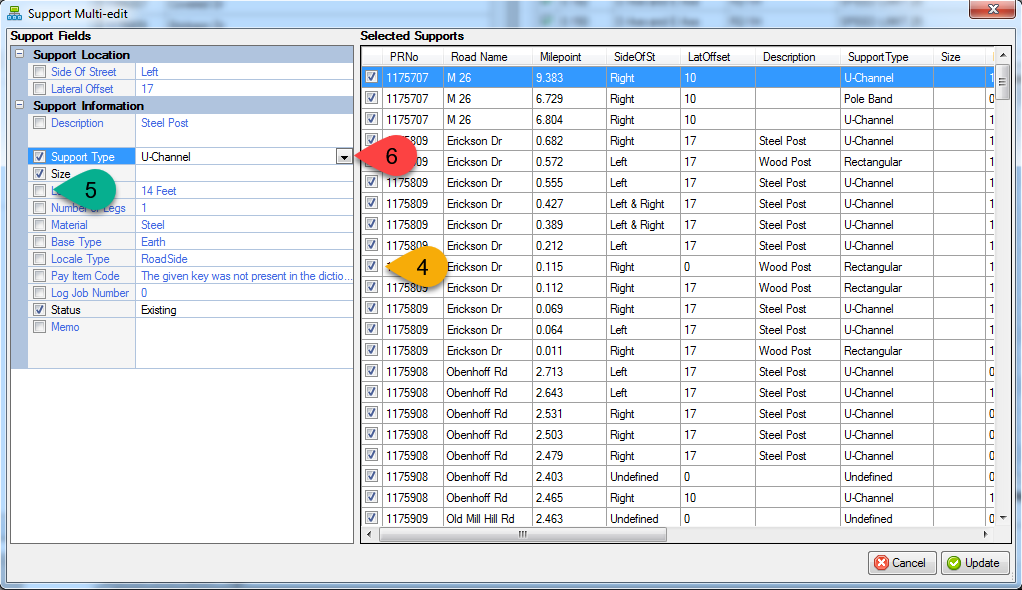Click the Support Multi-edit title bar icon
This screenshot has height=590, width=1022.
coord(14,12)
